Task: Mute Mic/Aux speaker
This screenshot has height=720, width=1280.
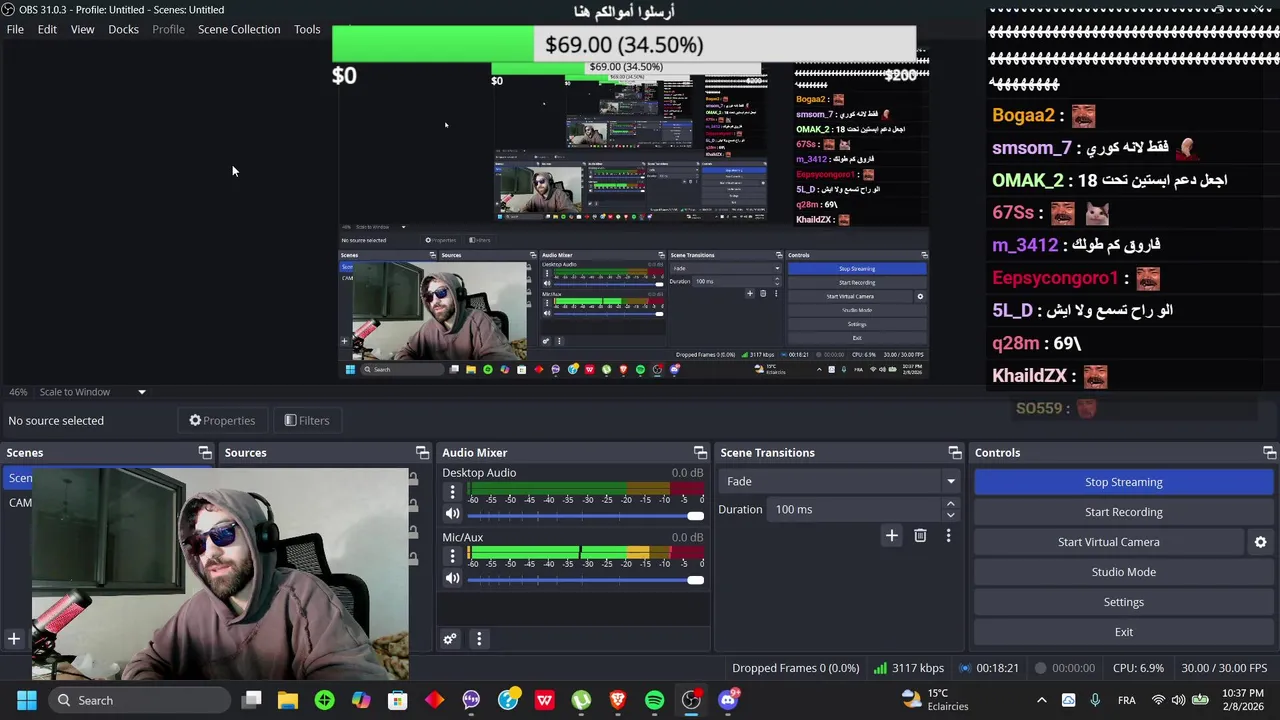Action: (x=452, y=578)
